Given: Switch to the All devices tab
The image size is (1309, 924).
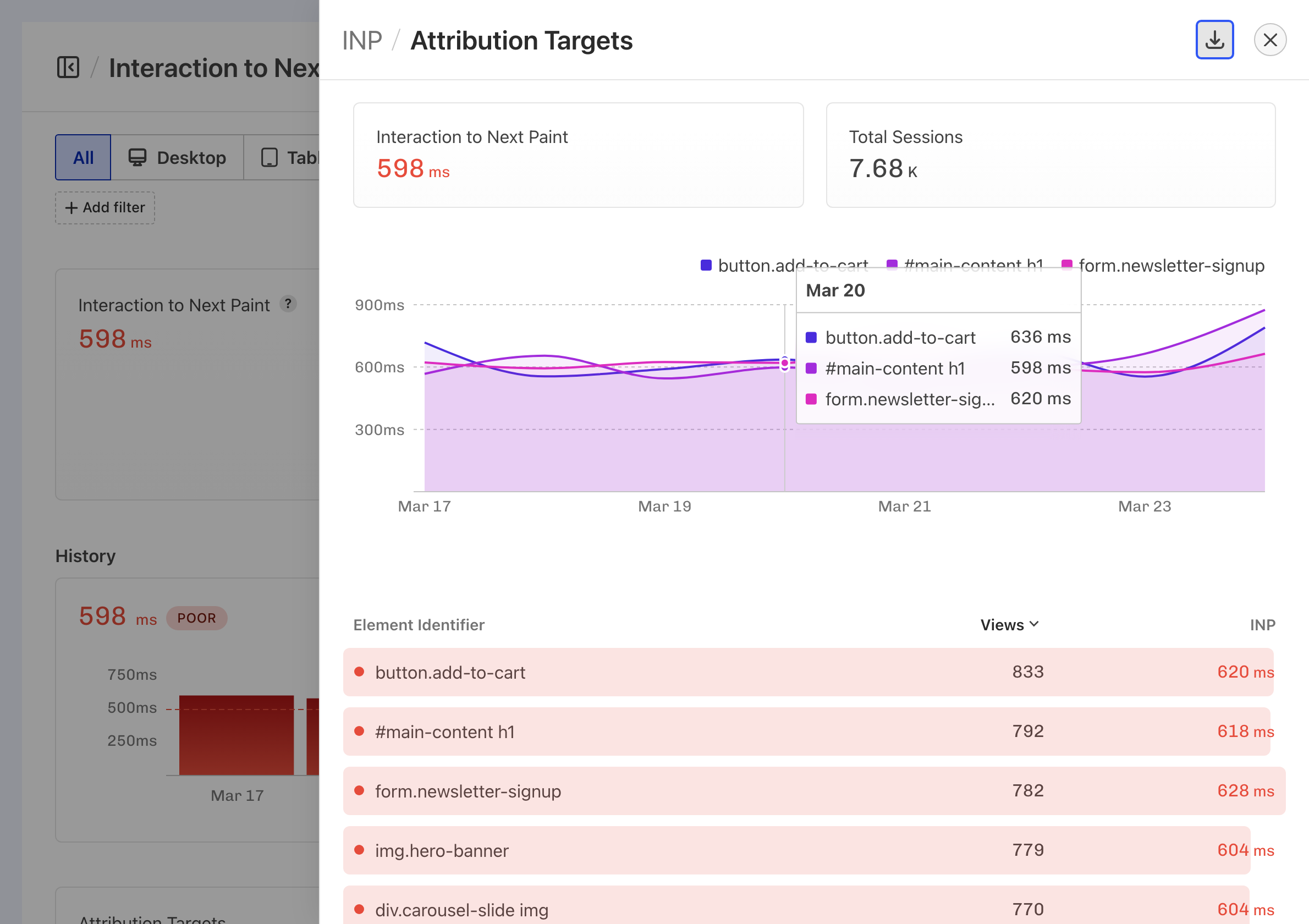Looking at the screenshot, I should coord(82,157).
